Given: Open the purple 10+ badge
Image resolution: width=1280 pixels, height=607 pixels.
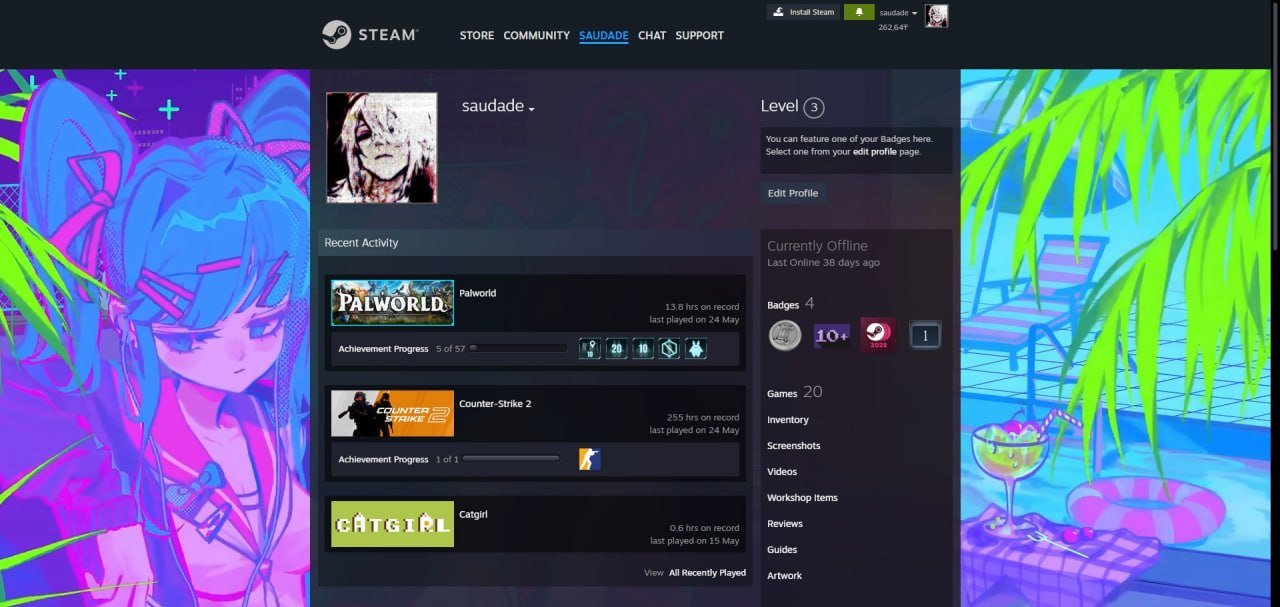Looking at the screenshot, I should [832, 335].
